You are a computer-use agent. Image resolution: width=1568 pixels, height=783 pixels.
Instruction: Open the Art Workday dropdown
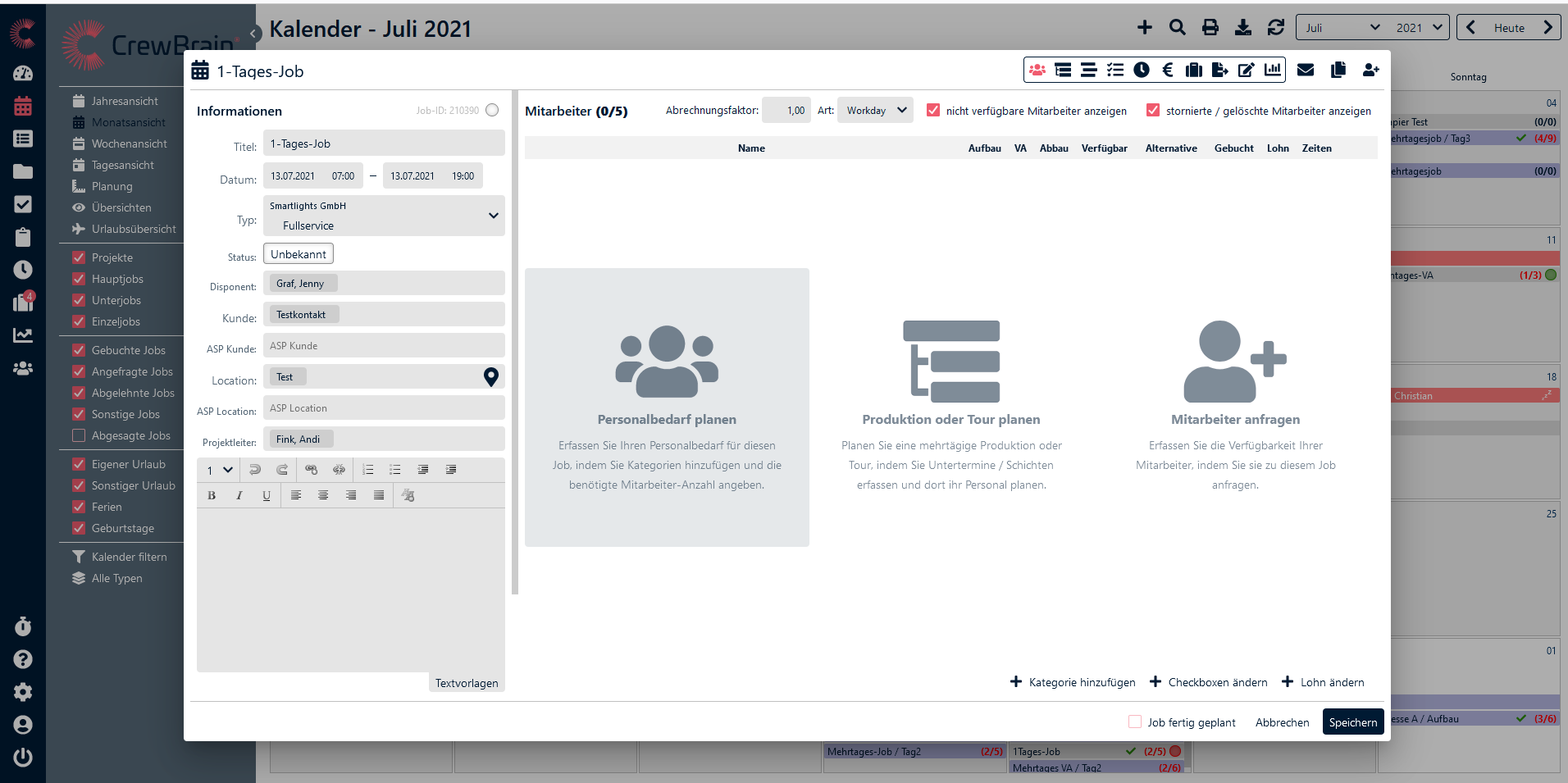(876, 111)
